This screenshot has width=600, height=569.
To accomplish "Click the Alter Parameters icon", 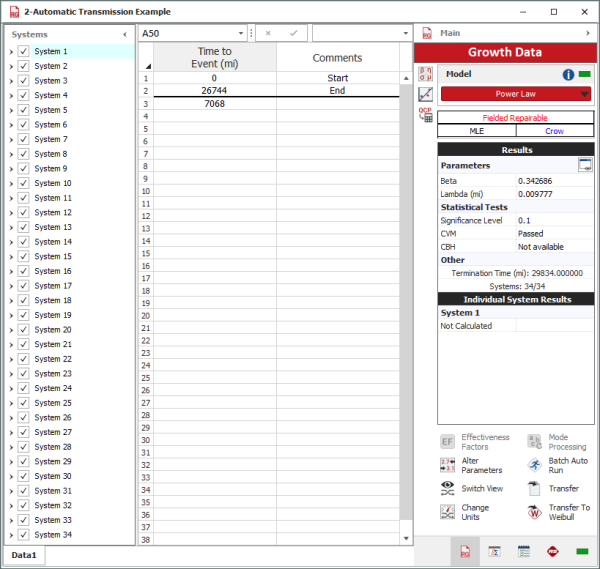I will [x=450, y=466].
